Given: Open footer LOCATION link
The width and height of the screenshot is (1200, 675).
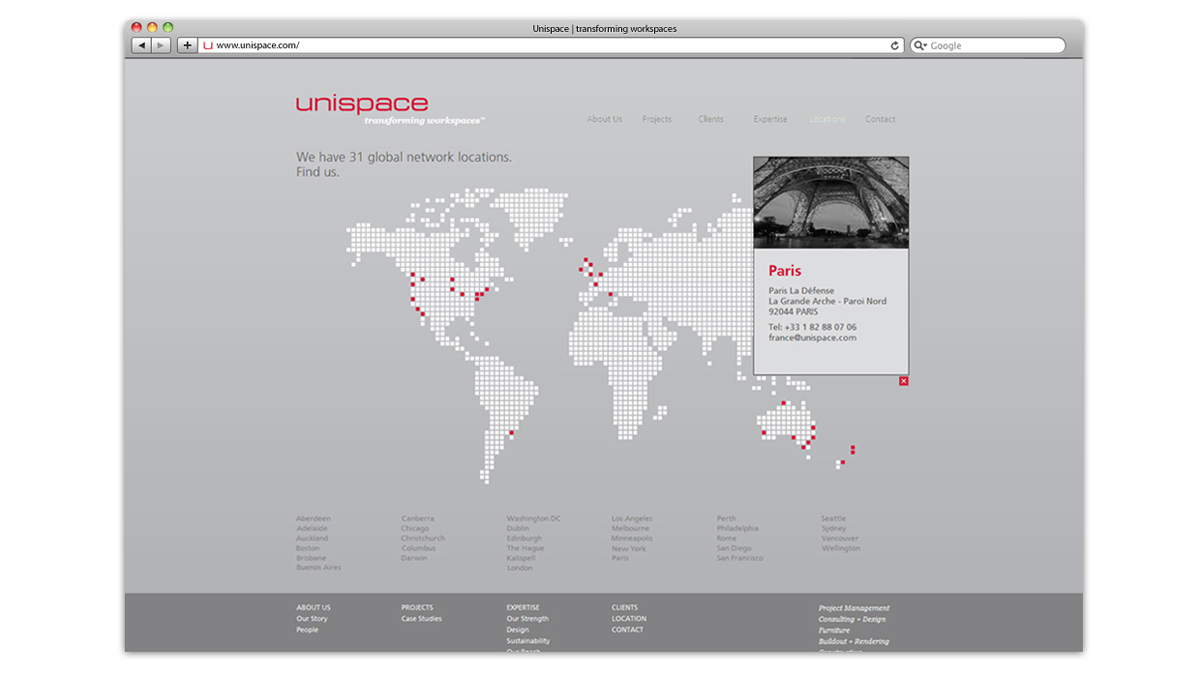Looking at the screenshot, I should coord(629,618).
